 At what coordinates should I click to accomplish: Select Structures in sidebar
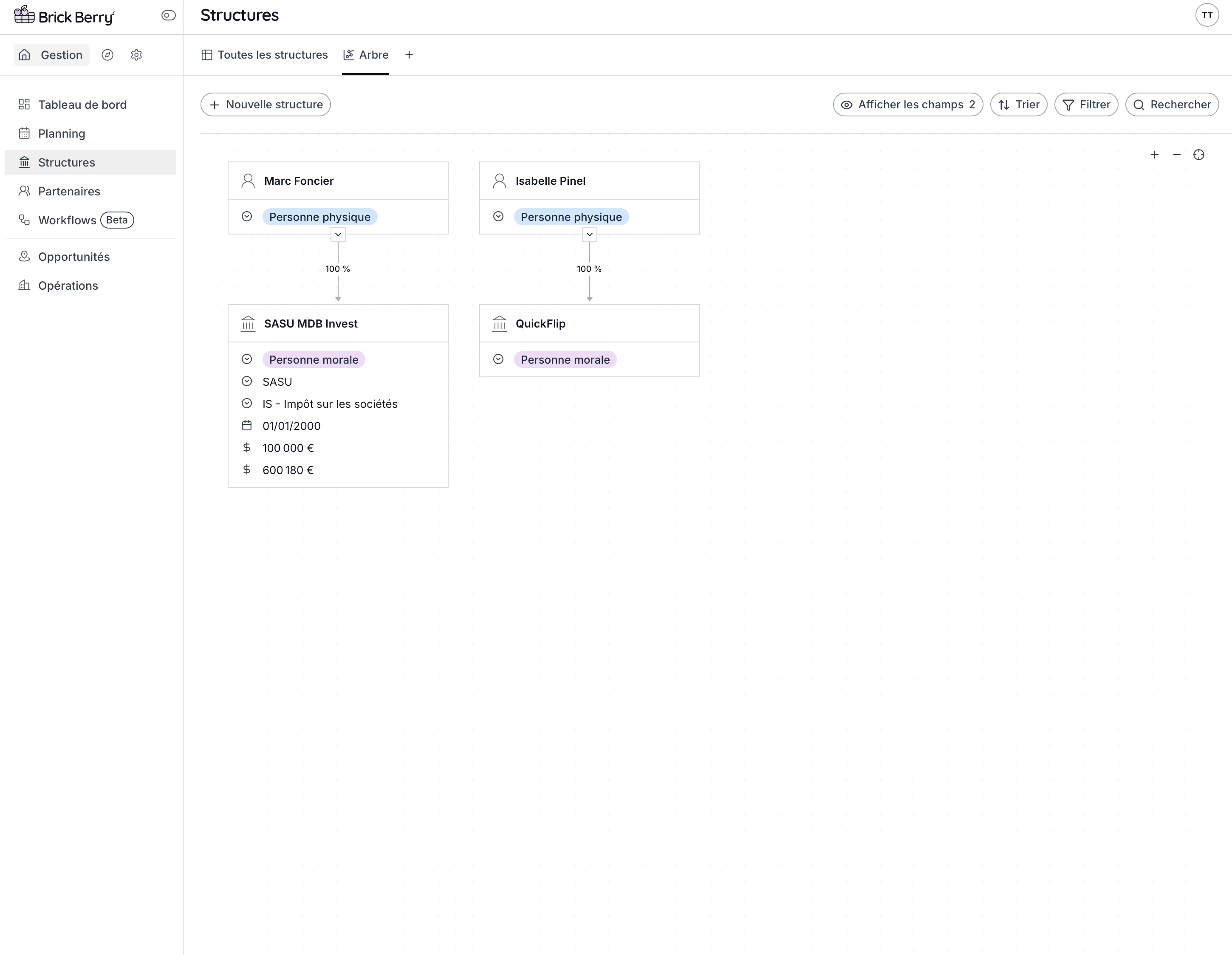point(90,162)
